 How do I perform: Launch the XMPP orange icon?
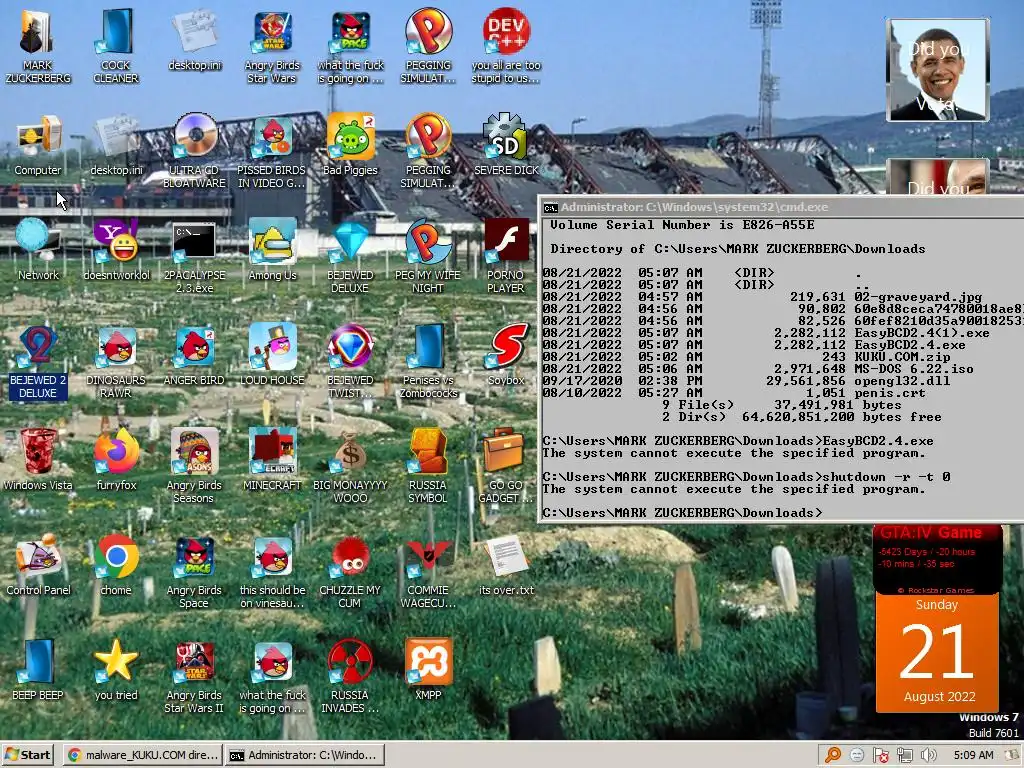(x=428, y=670)
